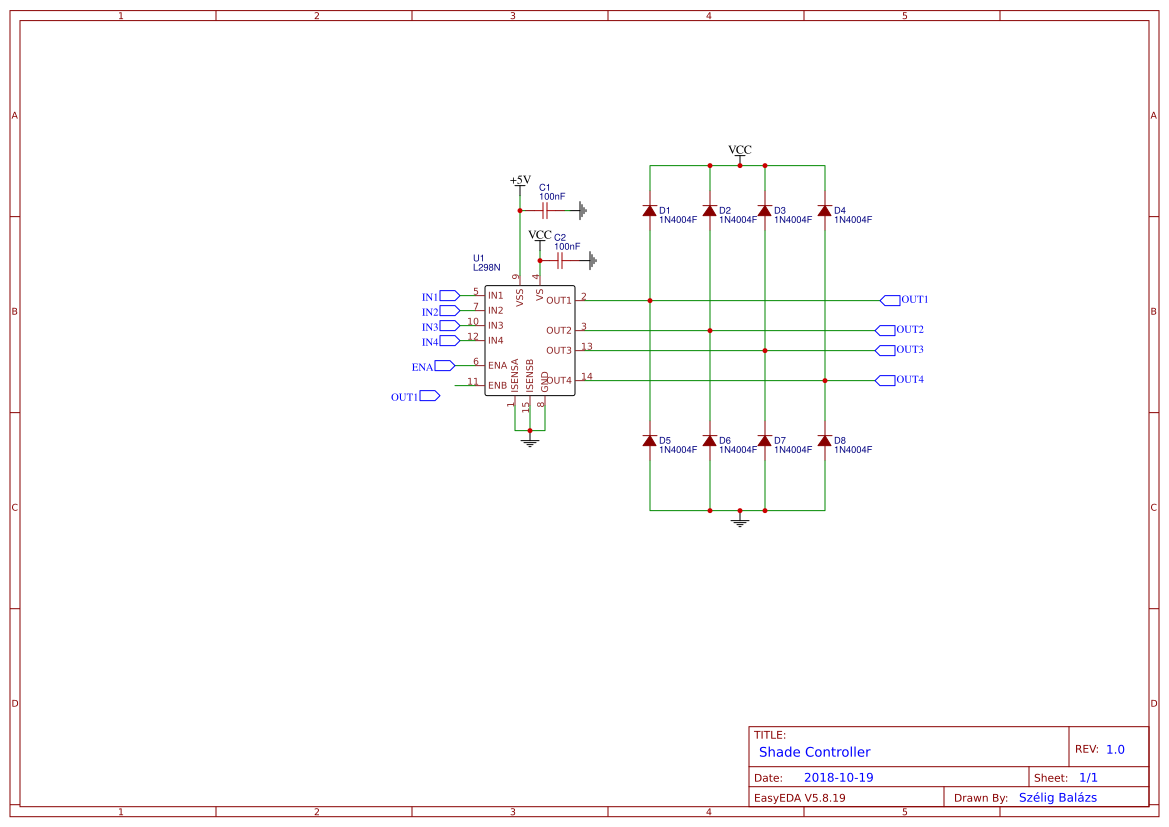Image resolution: width=1169 pixels, height=827 pixels.
Task: Click the IN4 net port flag
Action: 450,341
